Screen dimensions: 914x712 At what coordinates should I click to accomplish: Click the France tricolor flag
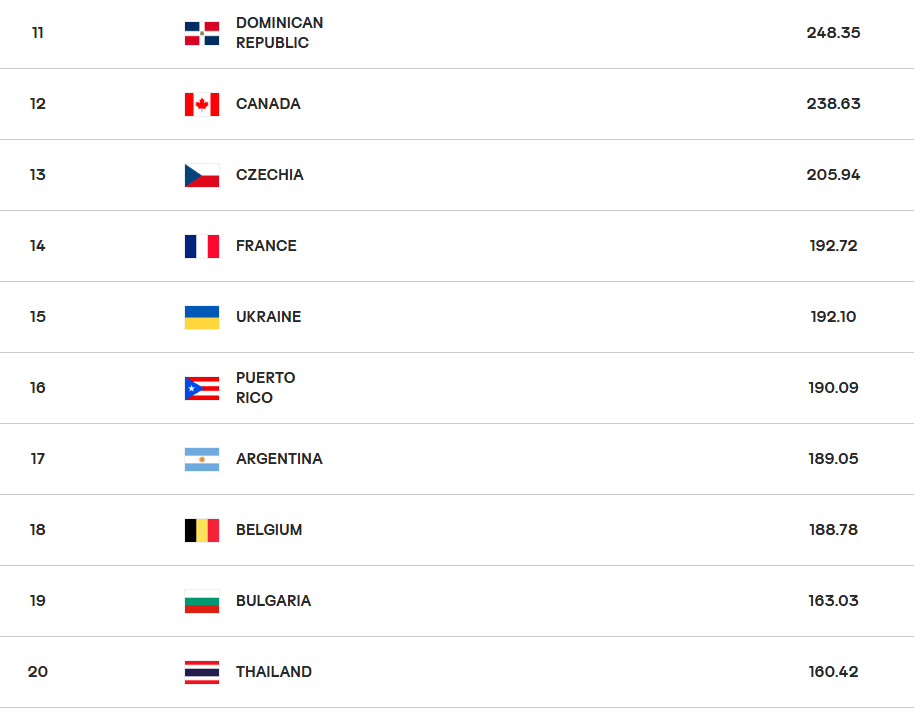point(202,246)
